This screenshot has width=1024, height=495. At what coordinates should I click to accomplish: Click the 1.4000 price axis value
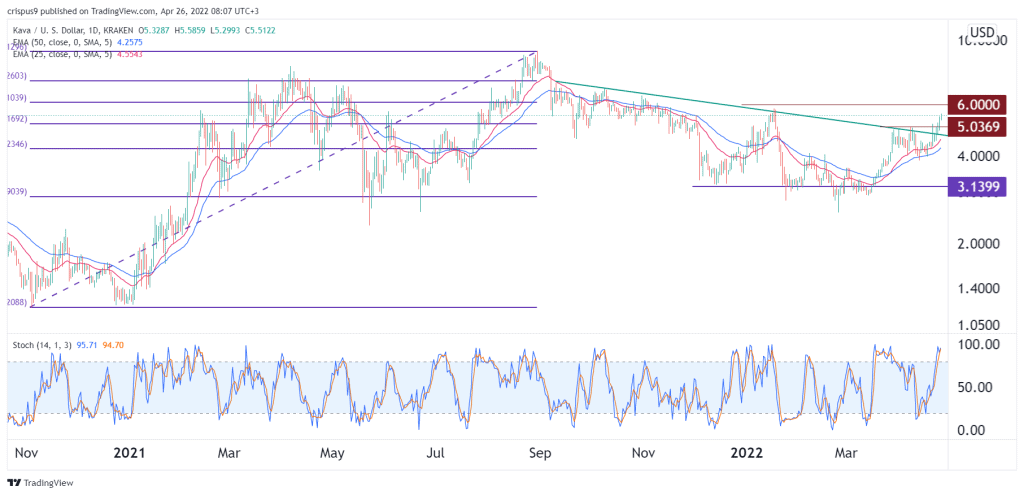pos(976,288)
